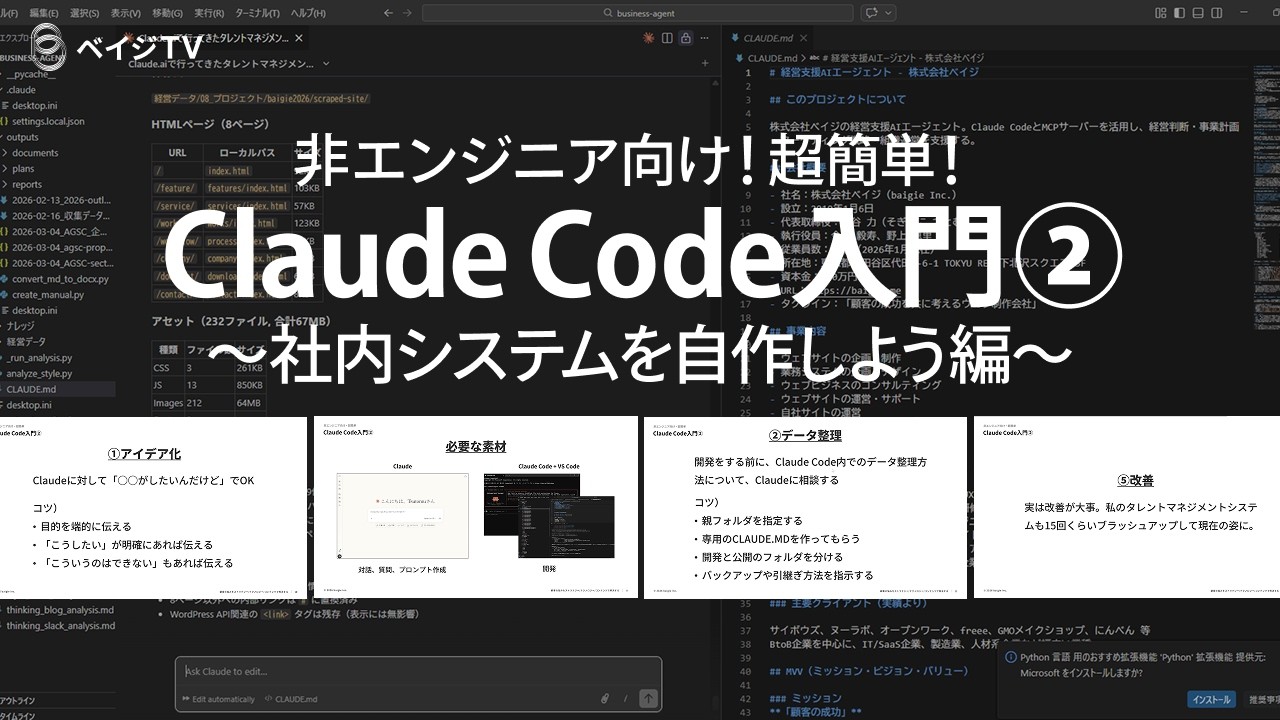The height and width of the screenshot is (720, 1280).
Task: Click the info icon in Python notification
Action: [x=1012, y=658]
